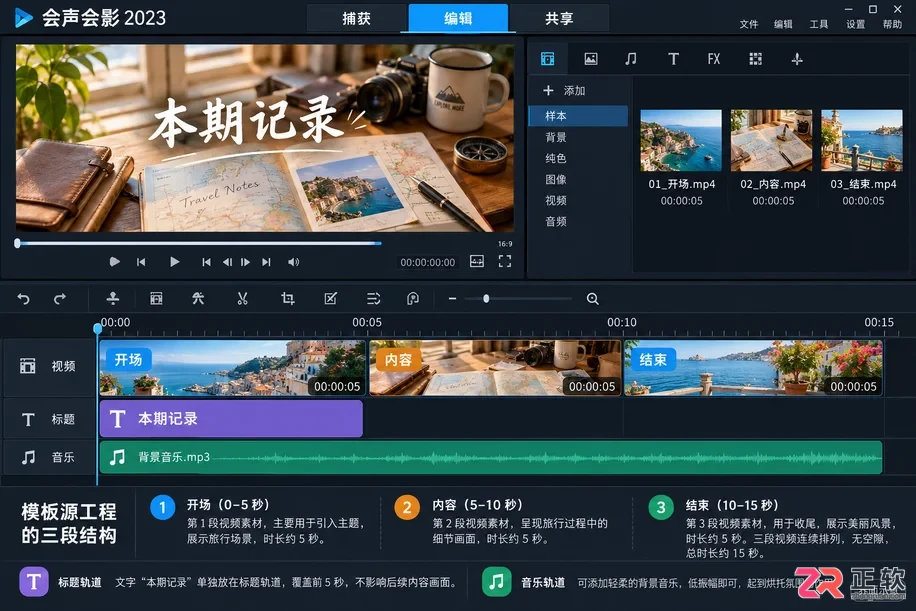Switch to the 编辑 tab
The image size is (916, 611).
(x=458, y=18)
